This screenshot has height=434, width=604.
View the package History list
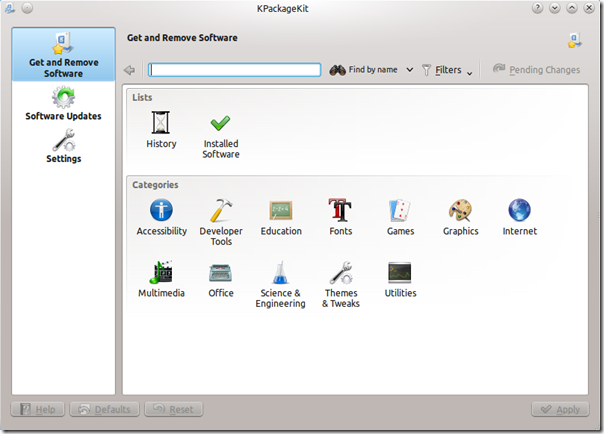point(161,126)
